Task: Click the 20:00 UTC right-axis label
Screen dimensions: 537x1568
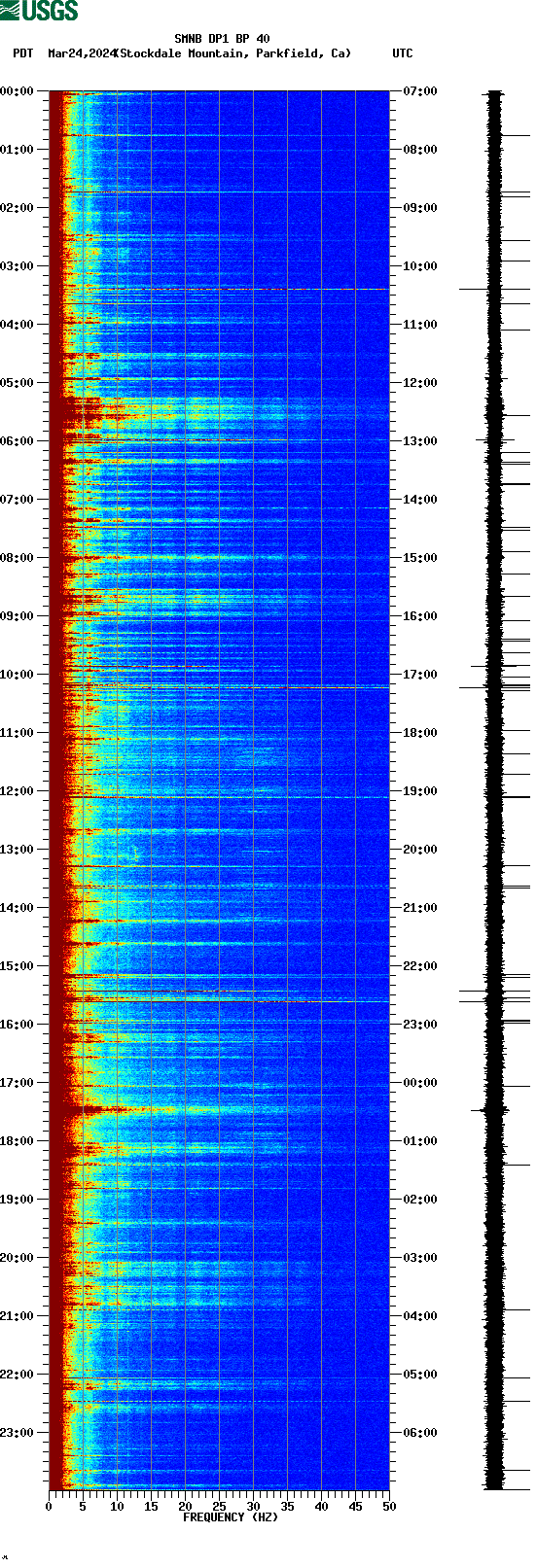Action: (x=420, y=850)
